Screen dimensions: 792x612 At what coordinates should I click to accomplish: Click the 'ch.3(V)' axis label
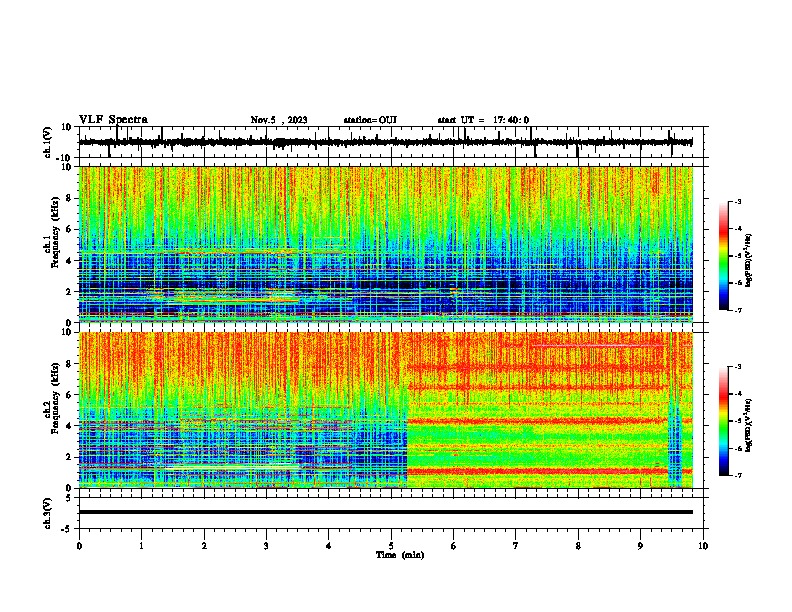(48, 513)
